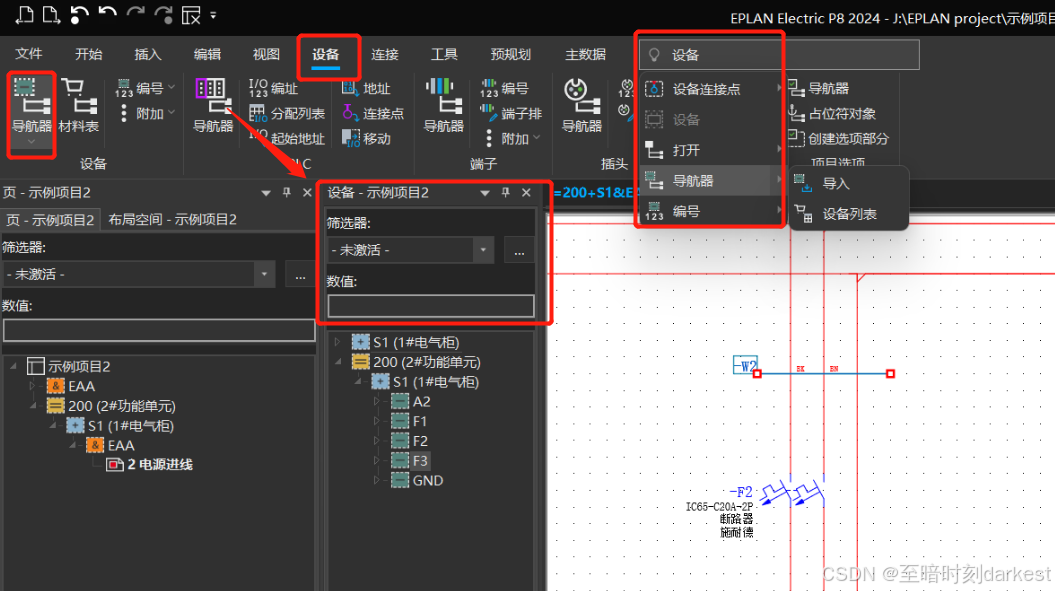The image size is (1055, 591).
Task: Switch to the 工具 ribbon tab
Action: (444, 54)
